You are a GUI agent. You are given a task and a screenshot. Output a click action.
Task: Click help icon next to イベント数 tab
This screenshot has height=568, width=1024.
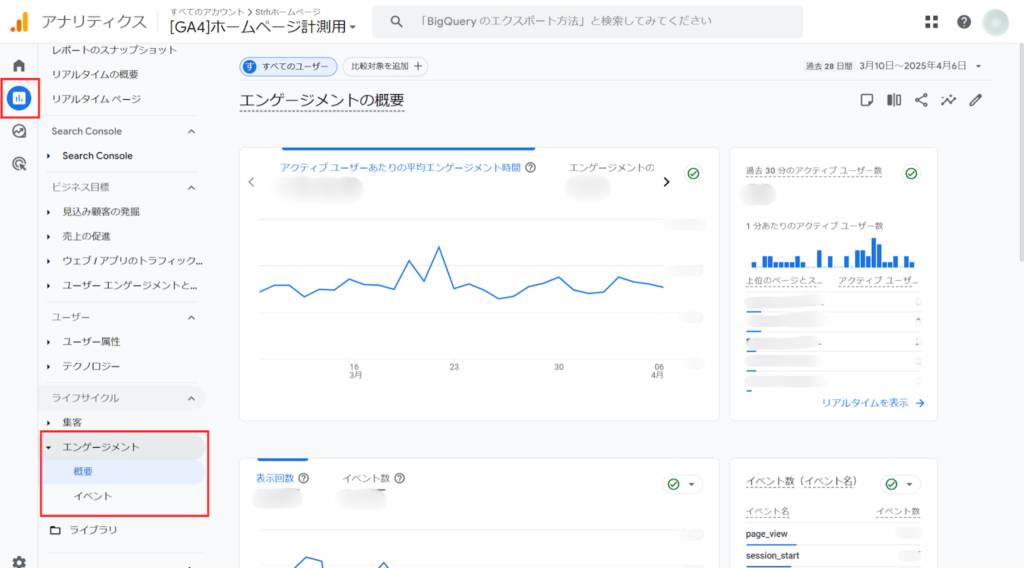click(400, 478)
